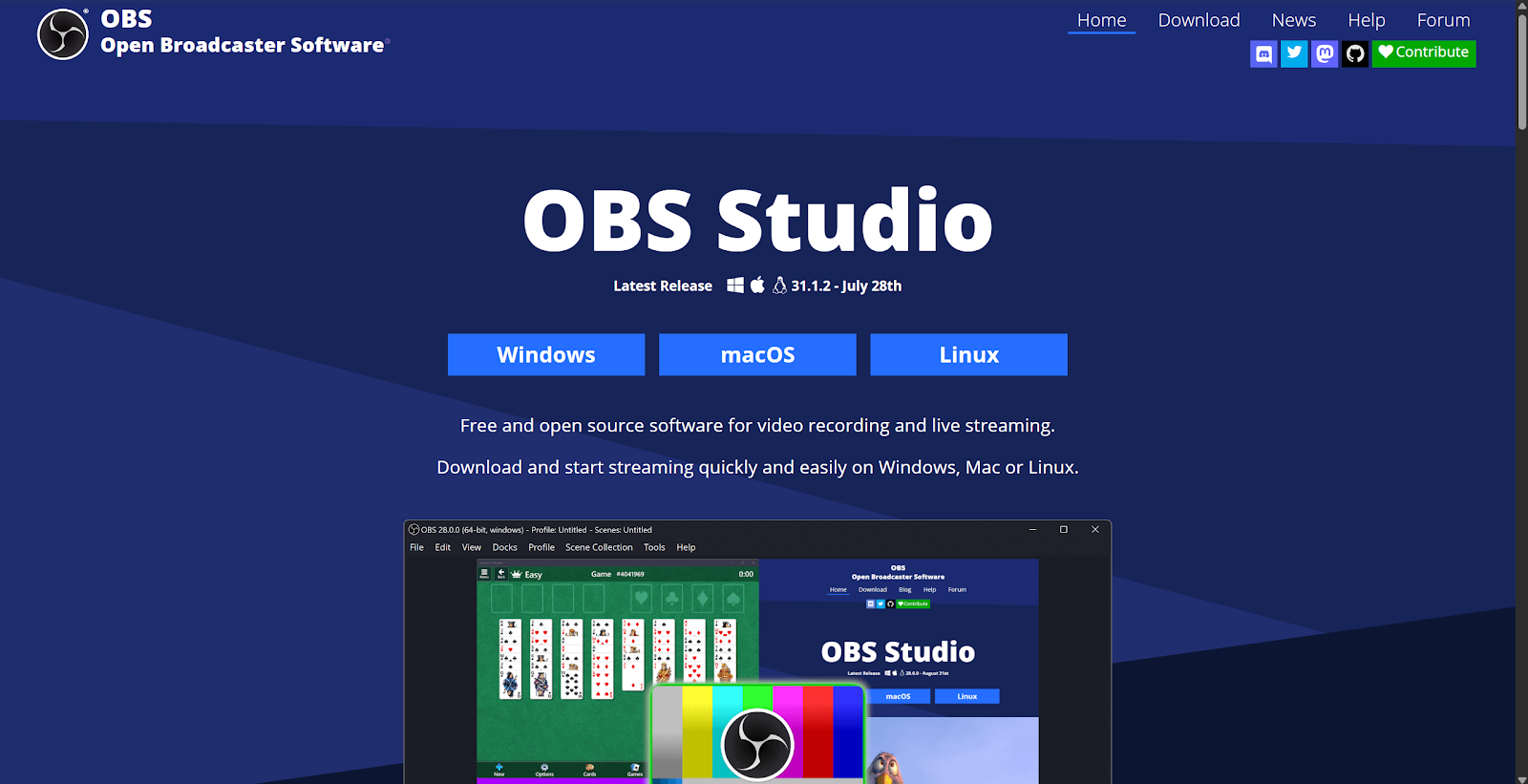Click the large blue Windows download button

click(x=546, y=354)
